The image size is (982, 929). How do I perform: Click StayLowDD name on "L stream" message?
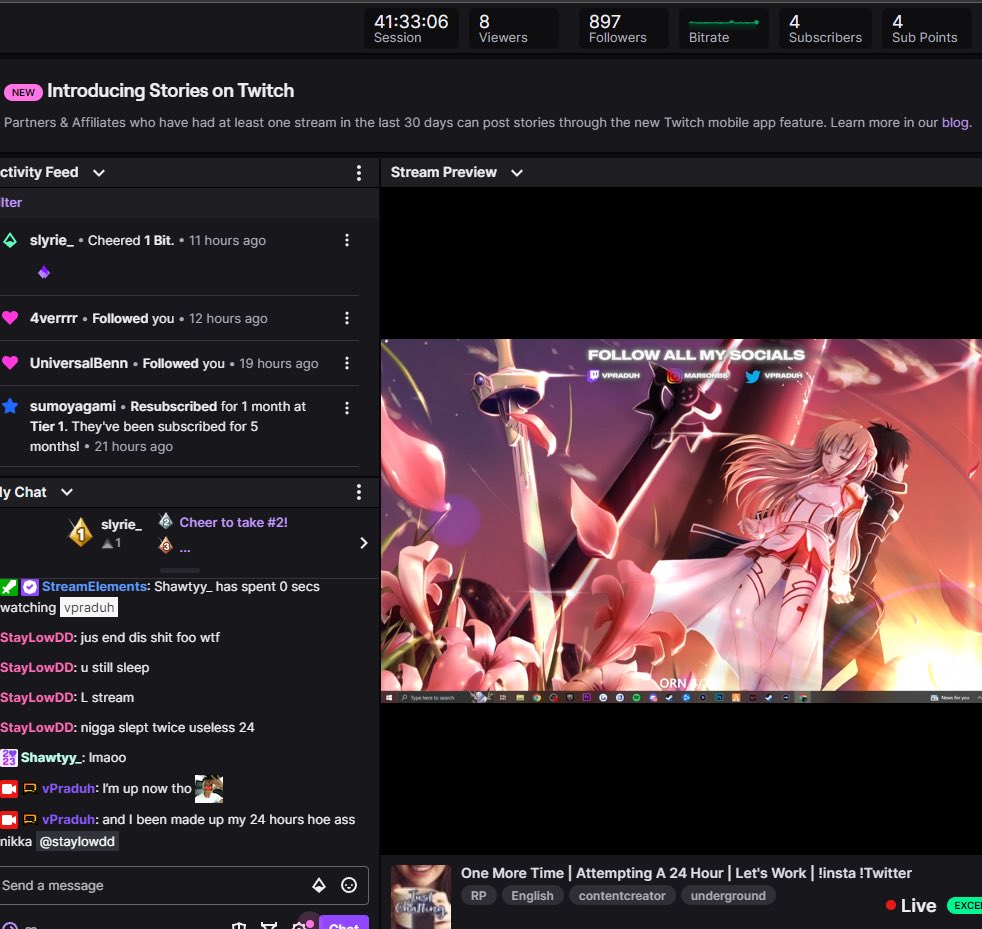[x=37, y=697]
